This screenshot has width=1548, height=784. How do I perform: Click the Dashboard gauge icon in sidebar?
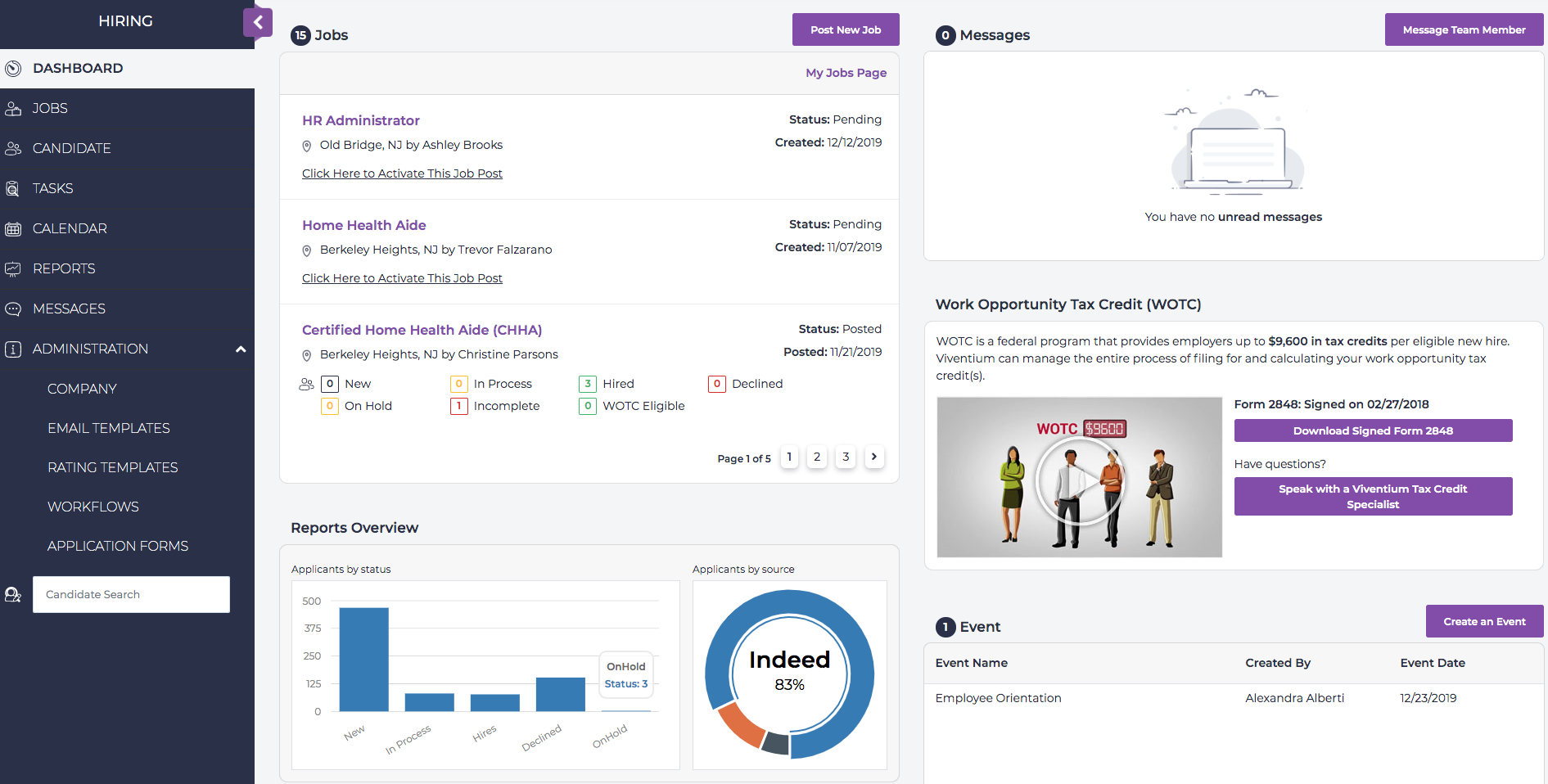click(x=13, y=69)
